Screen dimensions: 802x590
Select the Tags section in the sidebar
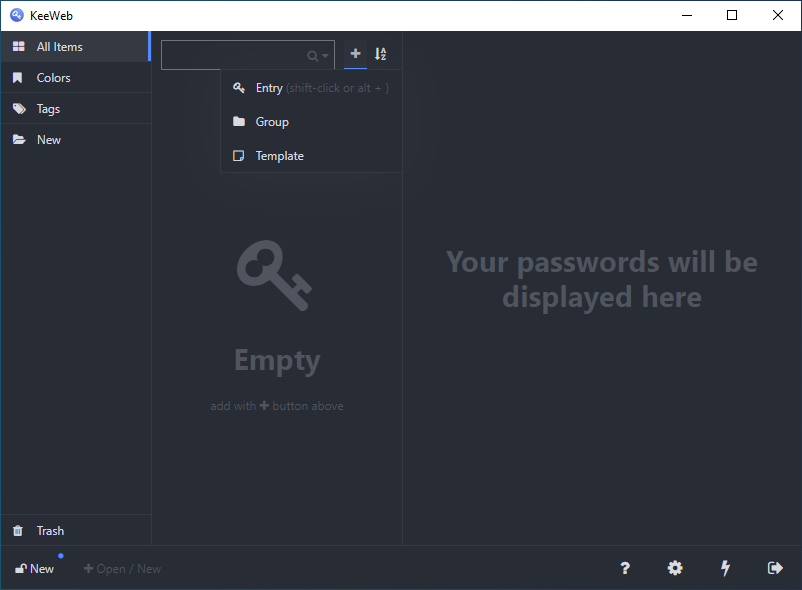click(47, 108)
